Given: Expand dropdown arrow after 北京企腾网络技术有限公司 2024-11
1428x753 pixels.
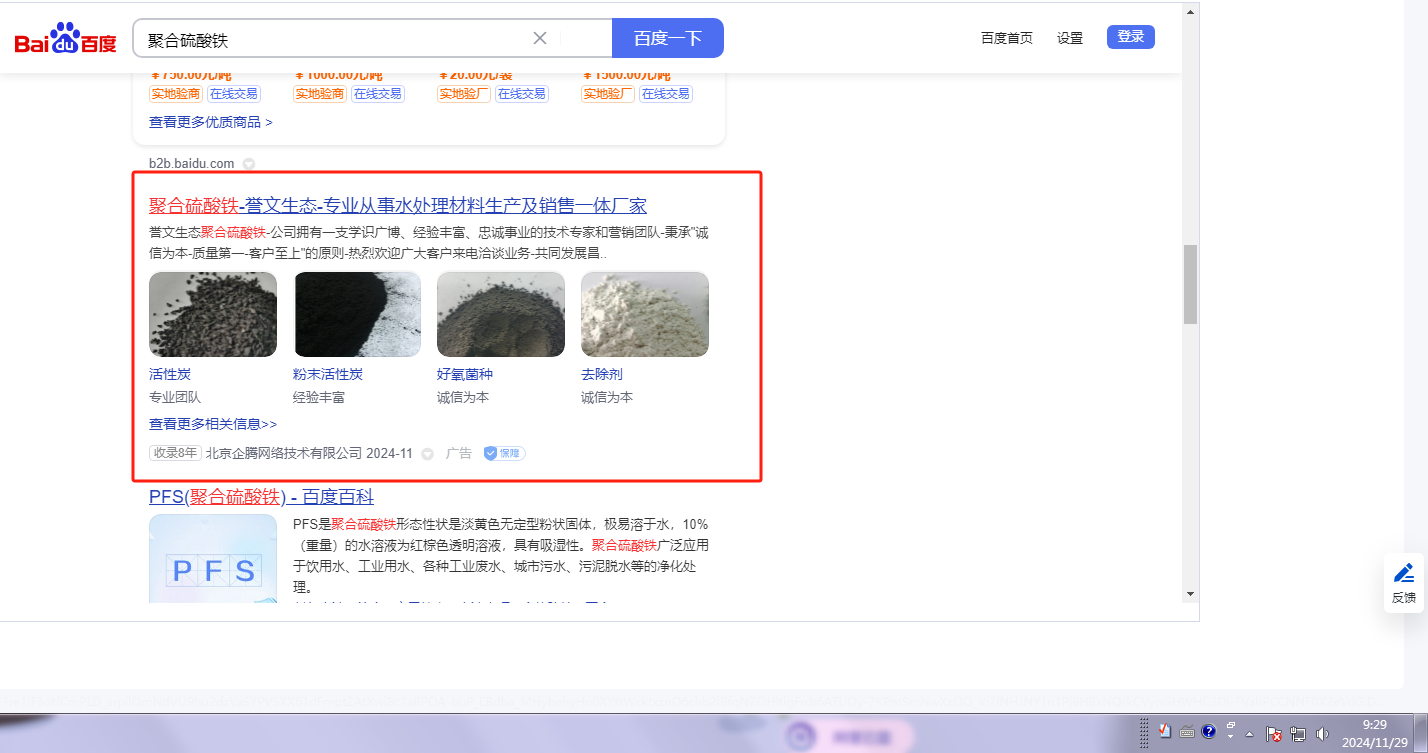Looking at the screenshot, I should (427, 454).
